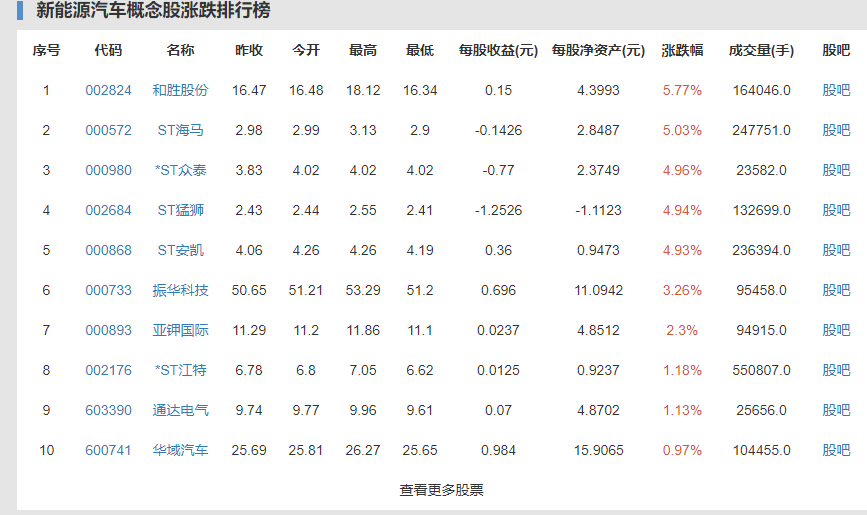Viewport: 867px width, 515px height.
Task: Click volume value 247751.0
Action: pos(761,131)
